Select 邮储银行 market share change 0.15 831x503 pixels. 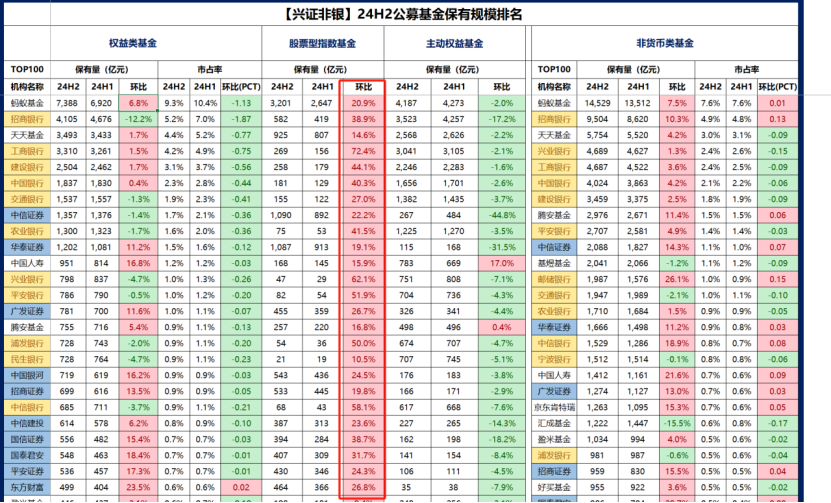click(x=777, y=279)
